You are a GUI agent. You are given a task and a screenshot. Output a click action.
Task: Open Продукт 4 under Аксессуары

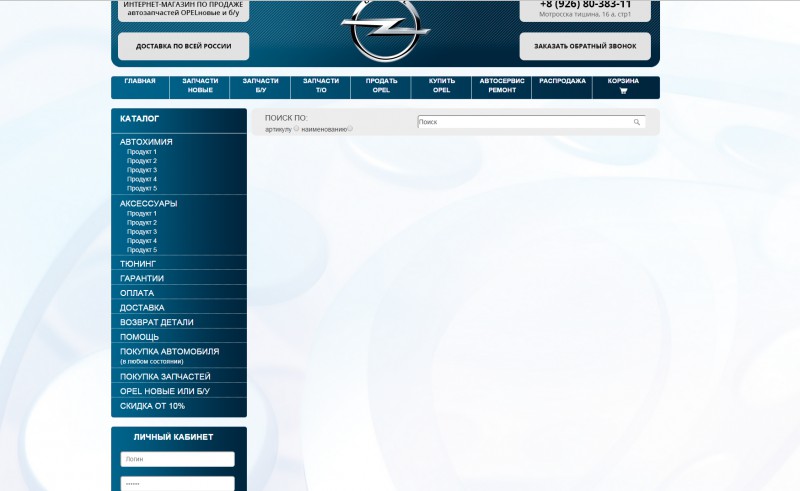coord(142,241)
